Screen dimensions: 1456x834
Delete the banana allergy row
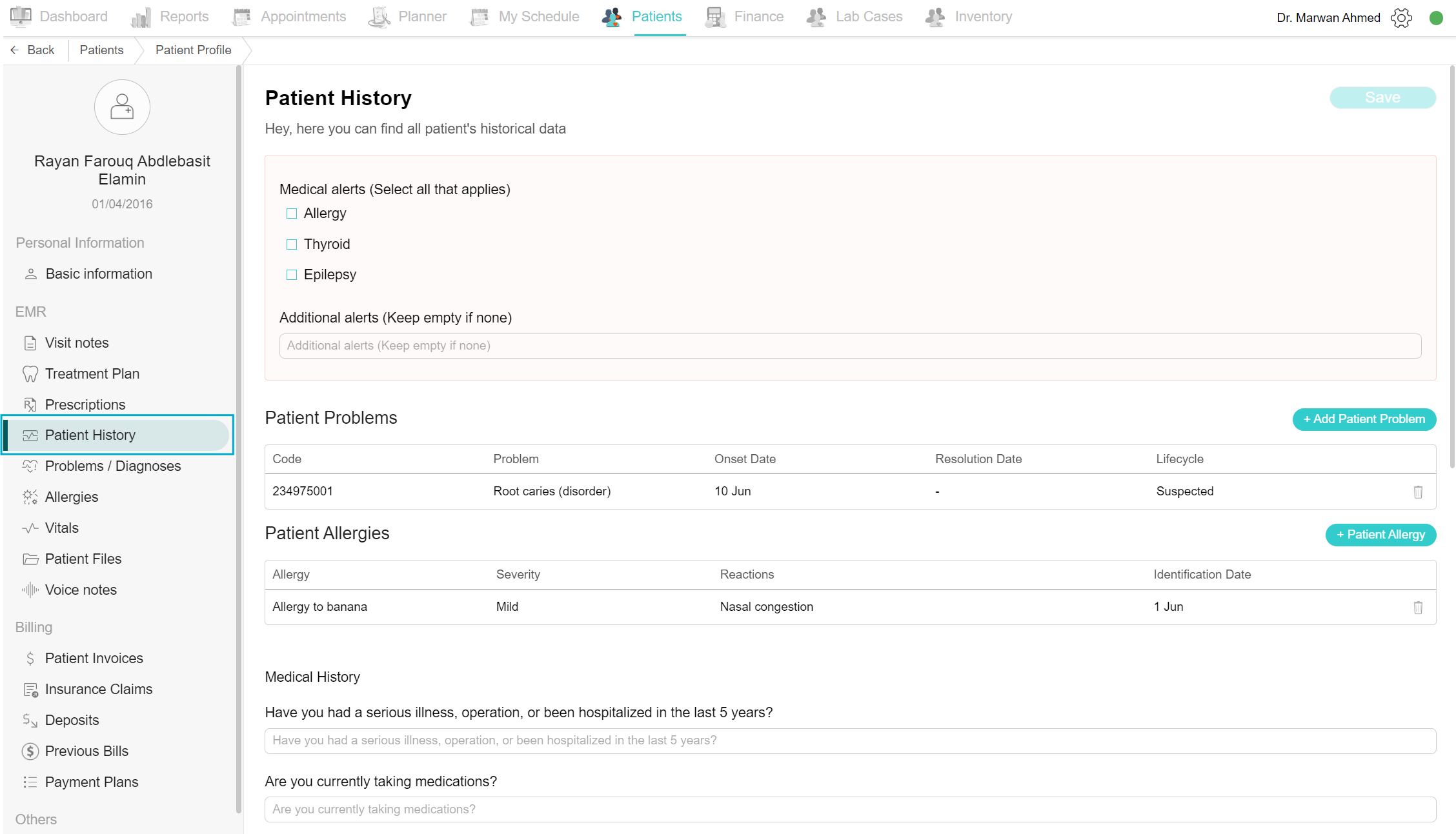[x=1418, y=608]
